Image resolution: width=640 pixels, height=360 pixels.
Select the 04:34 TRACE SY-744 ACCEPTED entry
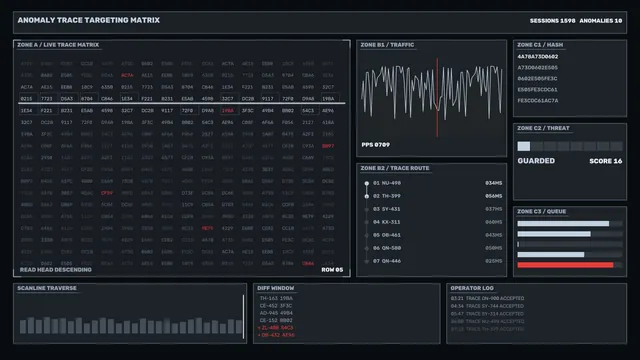[x=487, y=306]
